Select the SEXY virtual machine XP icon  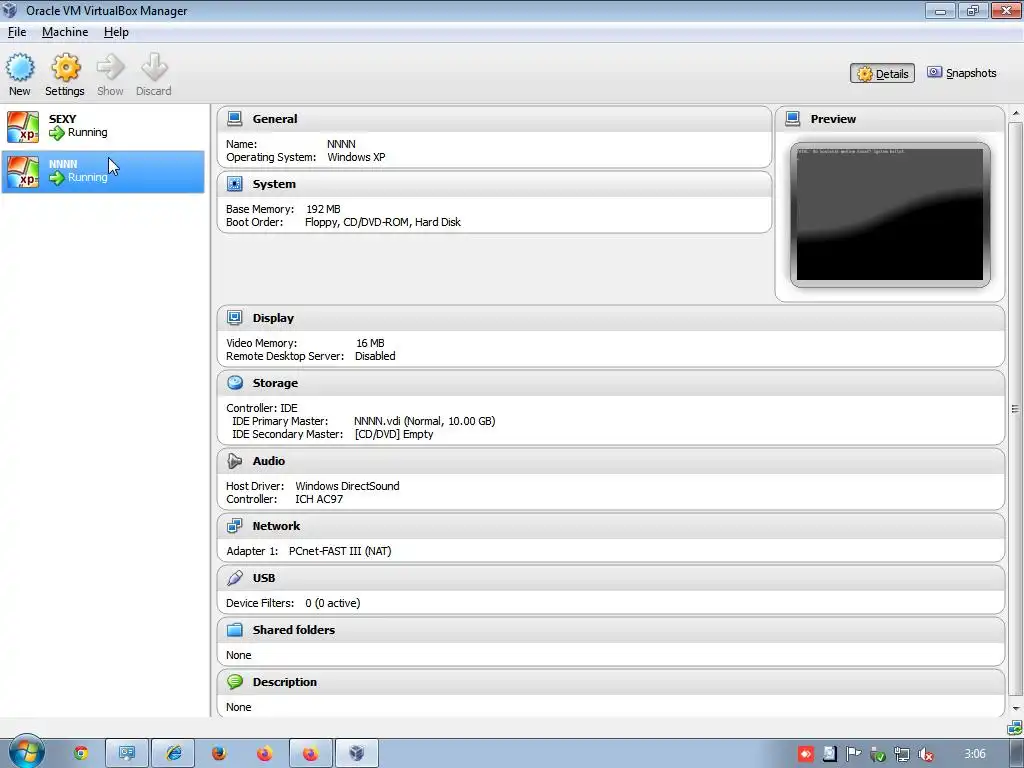[x=23, y=127]
